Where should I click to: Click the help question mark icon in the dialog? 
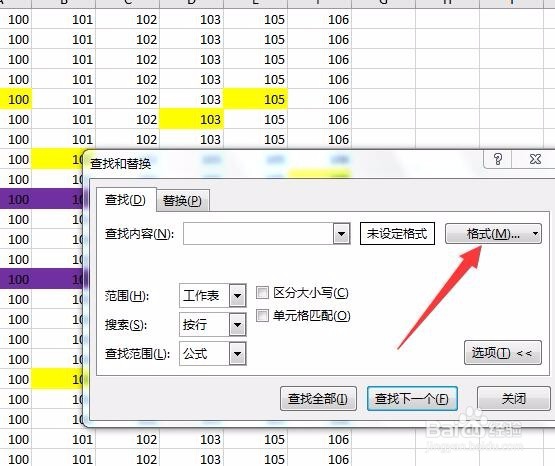pyautogui.click(x=498, y=159)
